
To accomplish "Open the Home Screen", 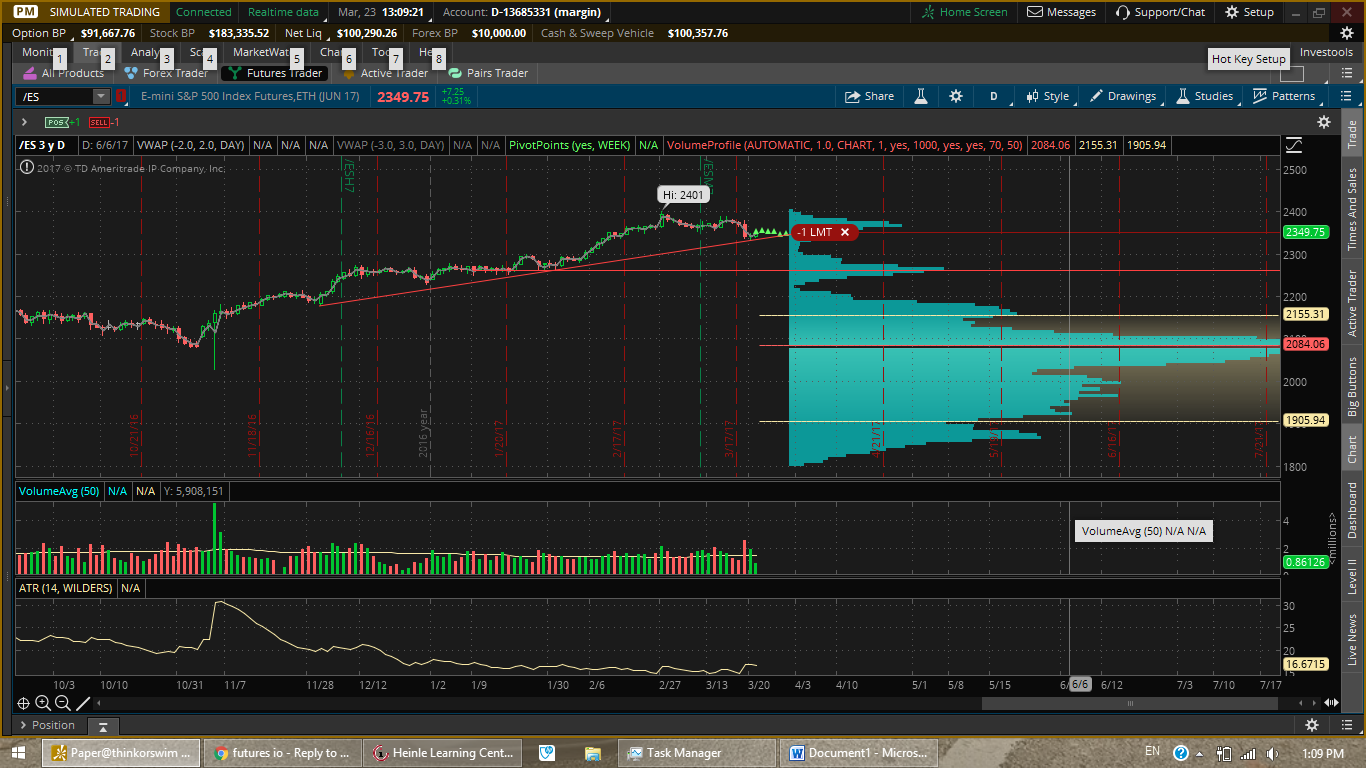I will click(964, 12).
